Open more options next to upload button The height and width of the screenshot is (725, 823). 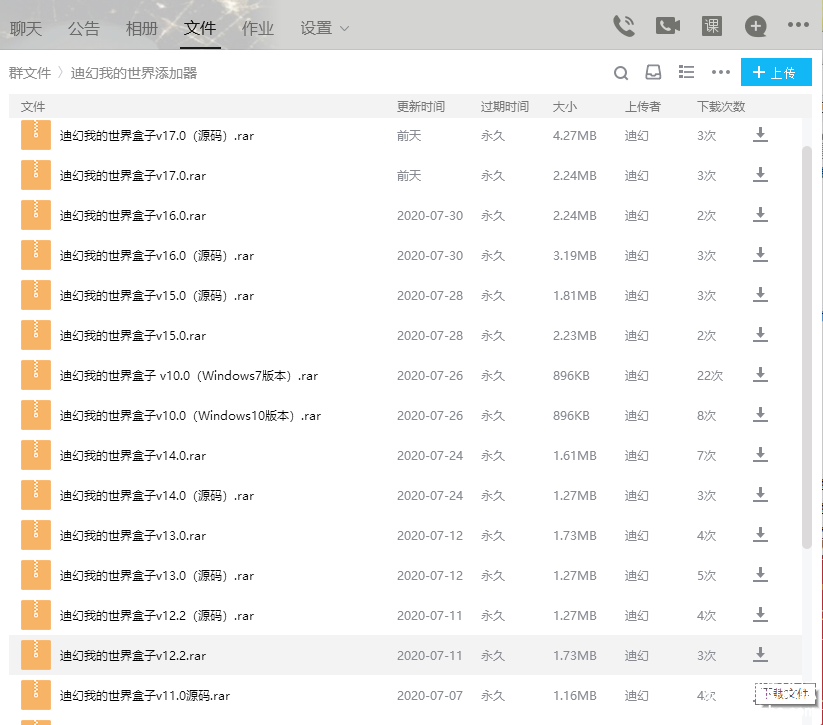pos(720,72)
